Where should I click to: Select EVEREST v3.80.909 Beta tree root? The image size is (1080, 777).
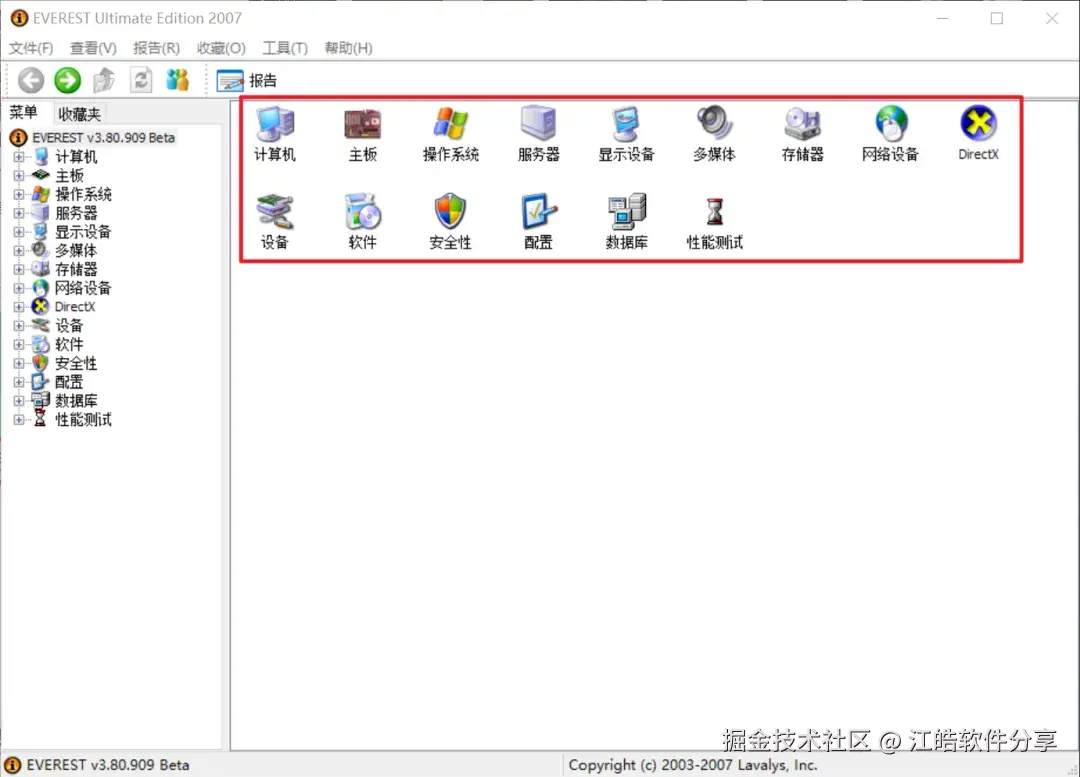pyautogui.click(x=103, y=138)
